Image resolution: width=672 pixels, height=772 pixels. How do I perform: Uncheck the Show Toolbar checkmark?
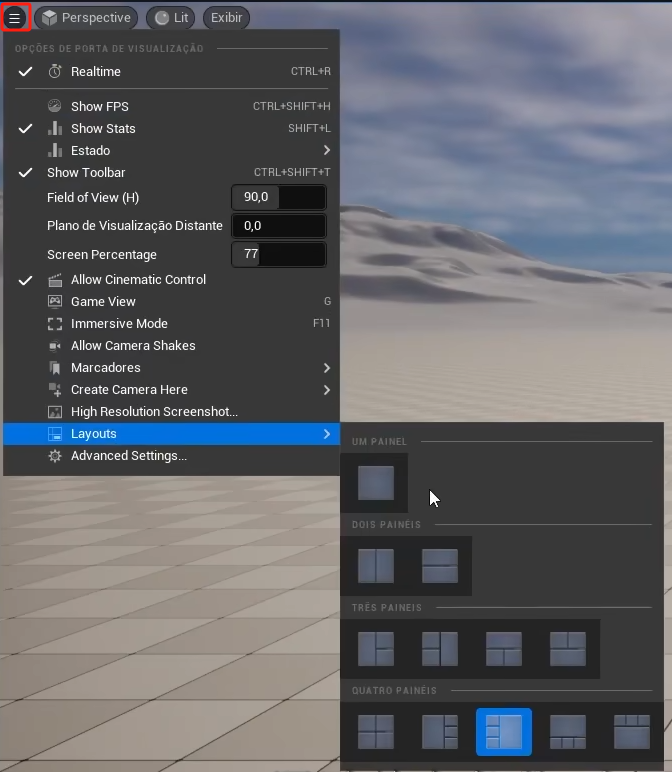pyautogui.click(x=25, y=172)
